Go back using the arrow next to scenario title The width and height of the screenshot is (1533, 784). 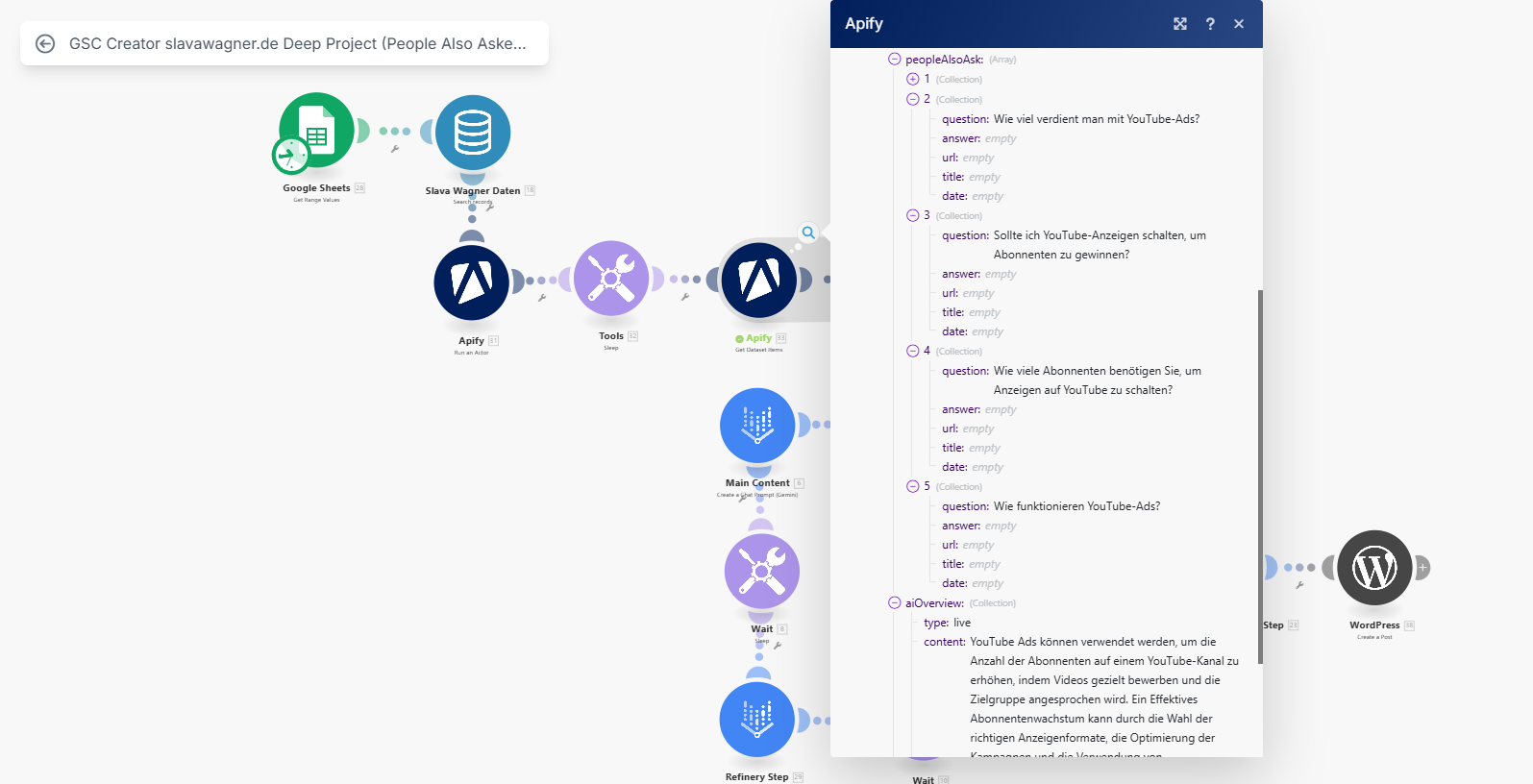tap(45, 43)
